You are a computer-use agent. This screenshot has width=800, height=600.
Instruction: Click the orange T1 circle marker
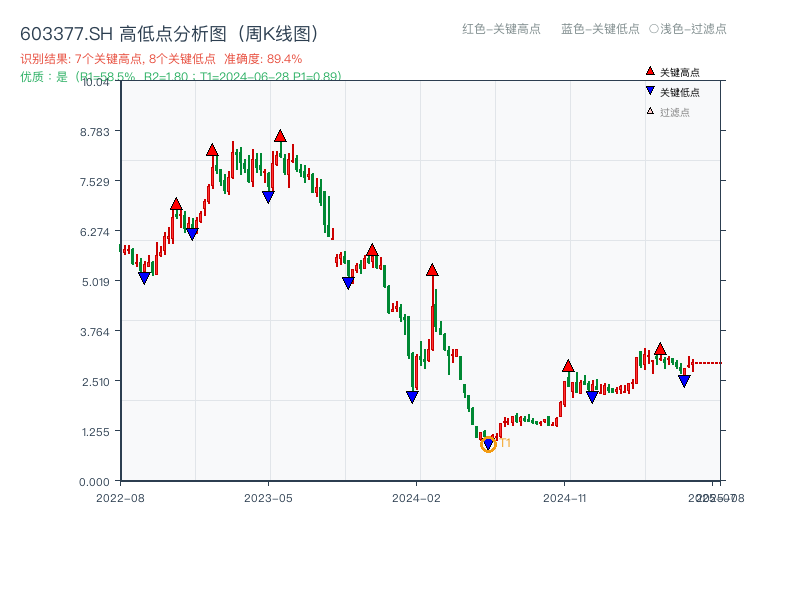[x=488, y=444]
